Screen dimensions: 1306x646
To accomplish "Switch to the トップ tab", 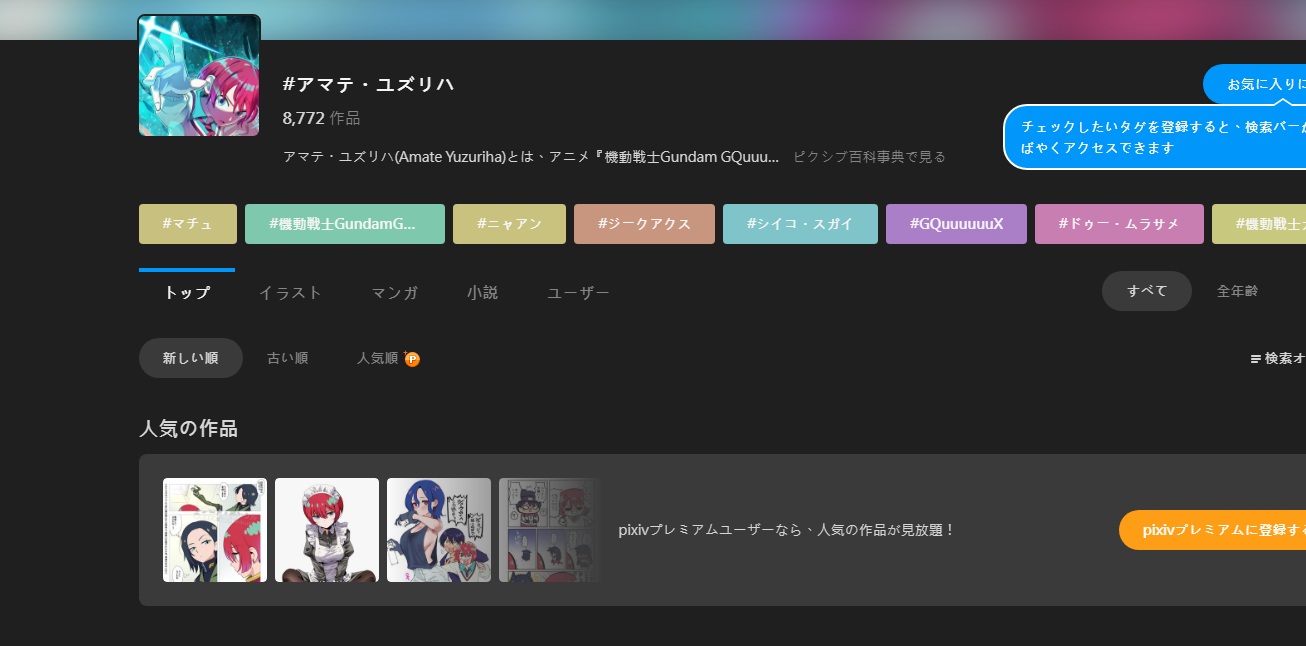I will pyautogui.click(x=187, y=292).
